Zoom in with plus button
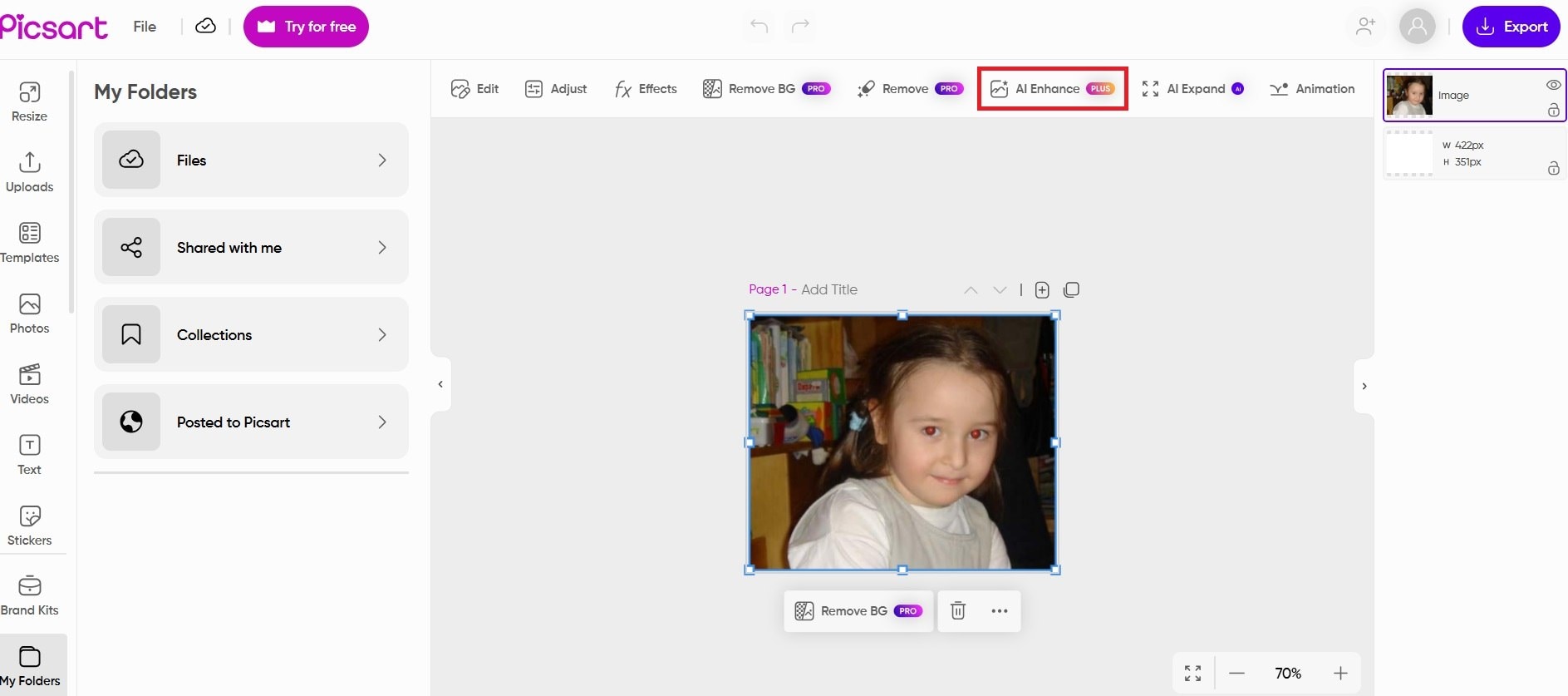 click(1340, 674)
